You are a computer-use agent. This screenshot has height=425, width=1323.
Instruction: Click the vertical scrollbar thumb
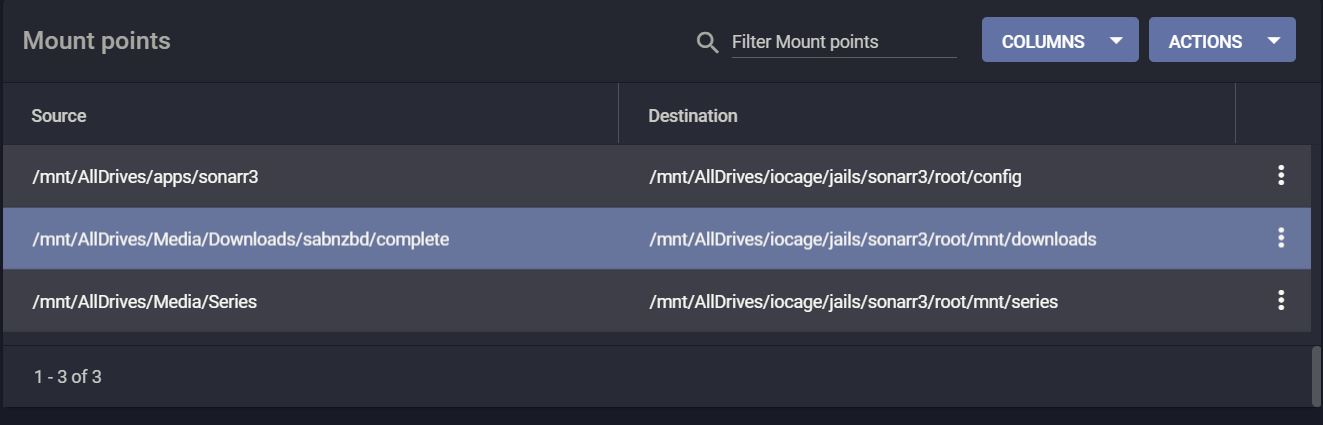pyautogui.click(x=1316, y=376)
